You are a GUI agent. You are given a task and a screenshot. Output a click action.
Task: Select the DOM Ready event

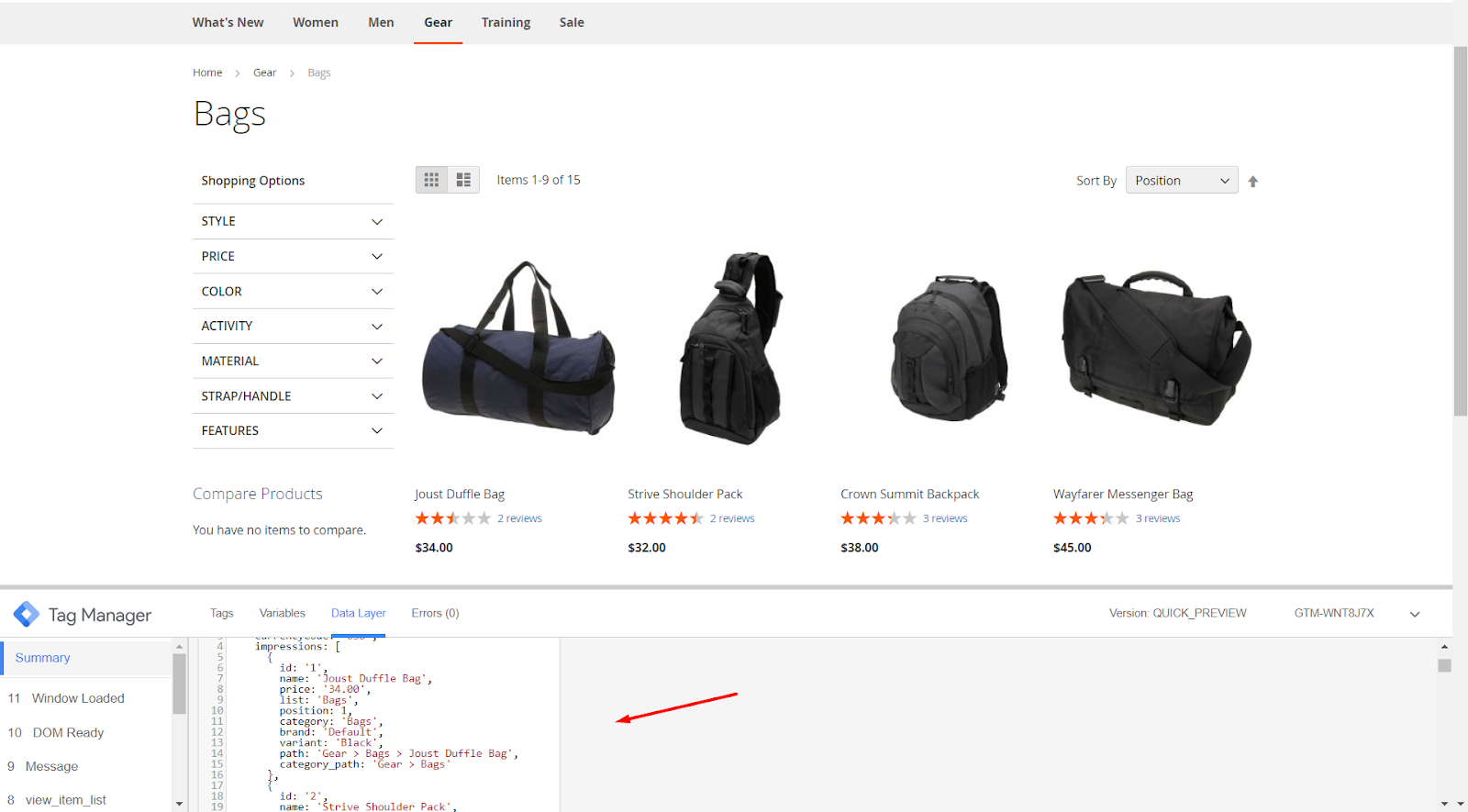click(x=68, y=732)
